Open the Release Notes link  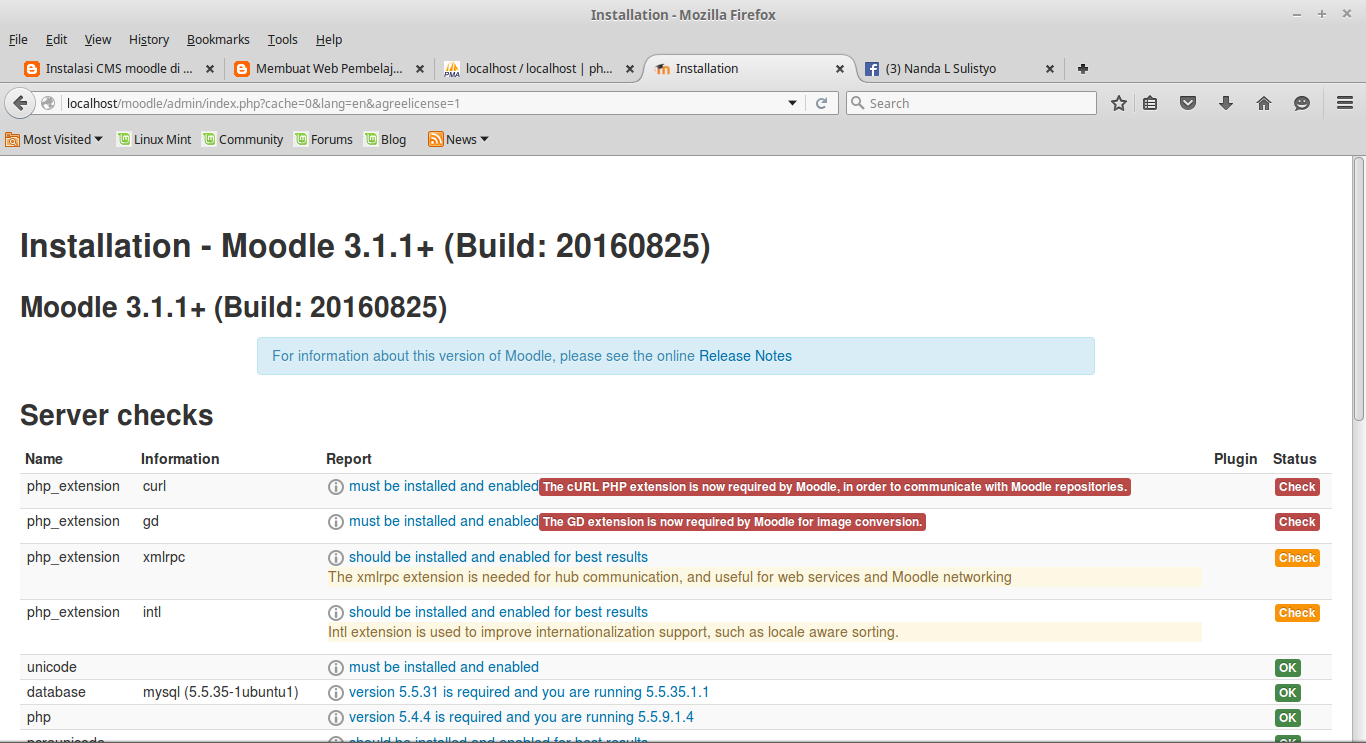coord(745,356)
